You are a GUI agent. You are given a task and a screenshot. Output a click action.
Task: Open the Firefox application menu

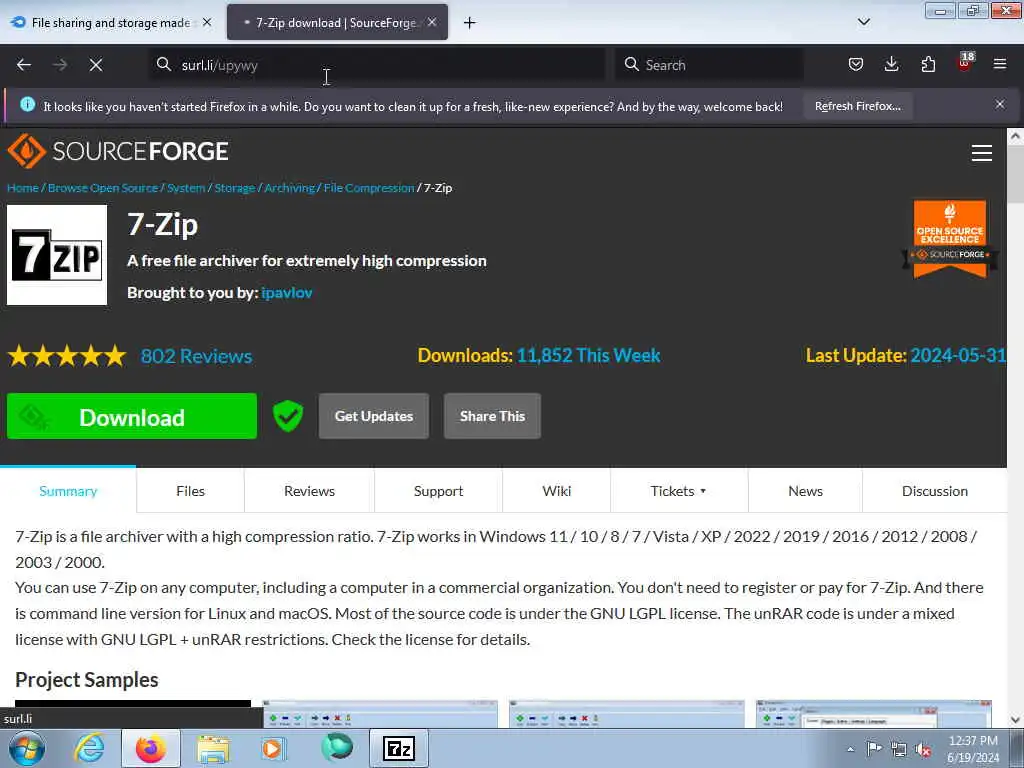click(1000, 65)
